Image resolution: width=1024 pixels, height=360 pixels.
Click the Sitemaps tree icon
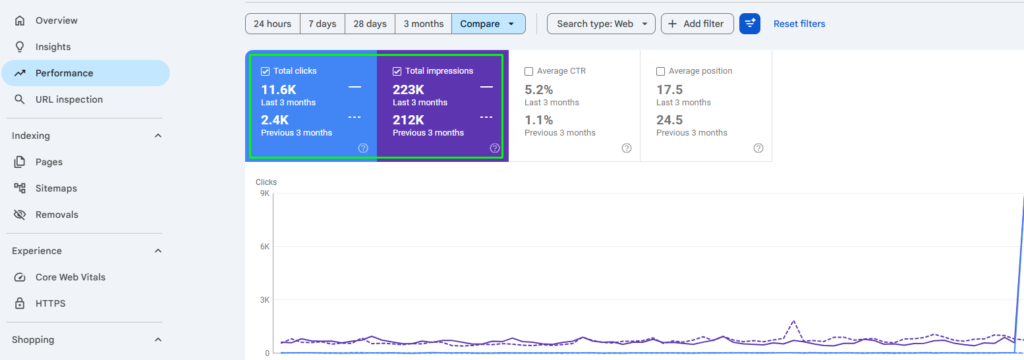(20, 188)
